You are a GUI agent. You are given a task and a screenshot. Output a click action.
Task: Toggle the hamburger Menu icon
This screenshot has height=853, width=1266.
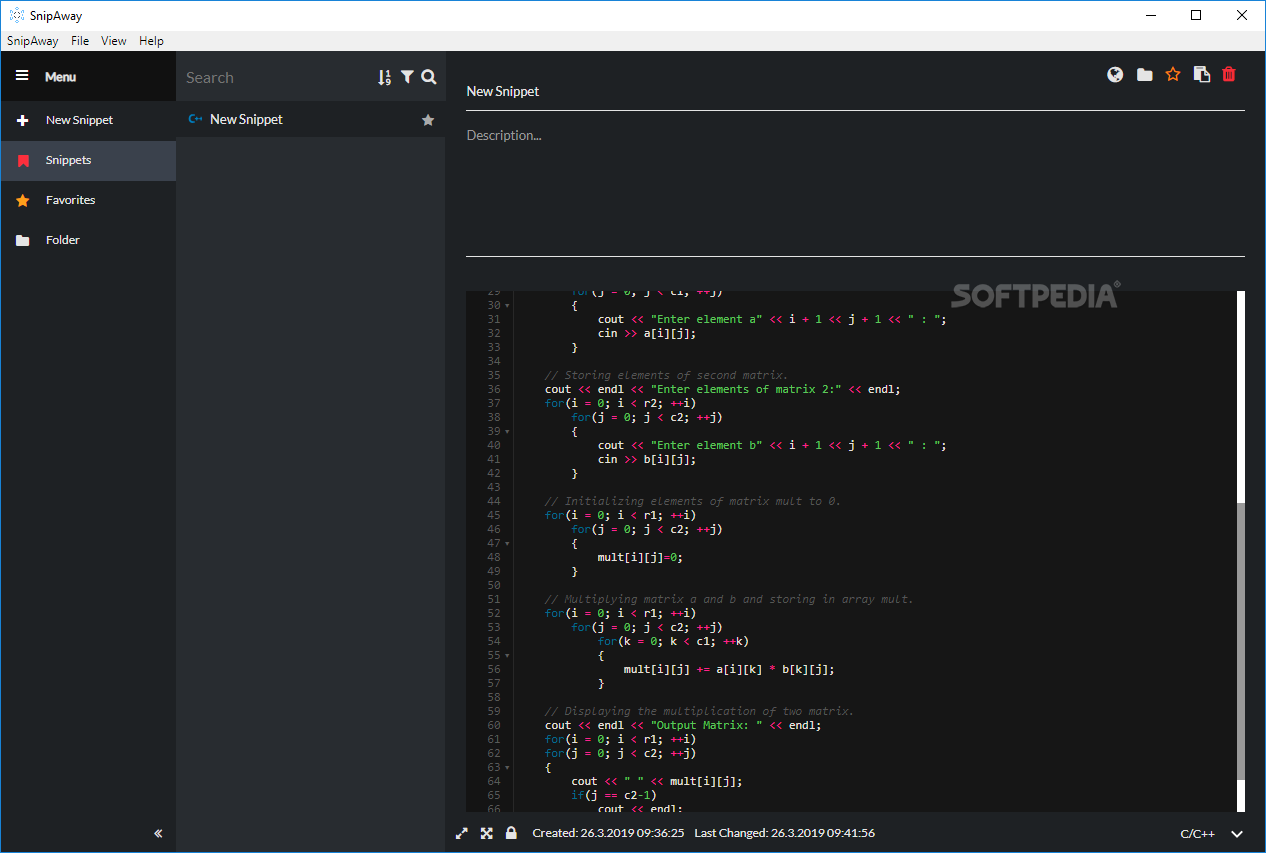click(22, 76)
